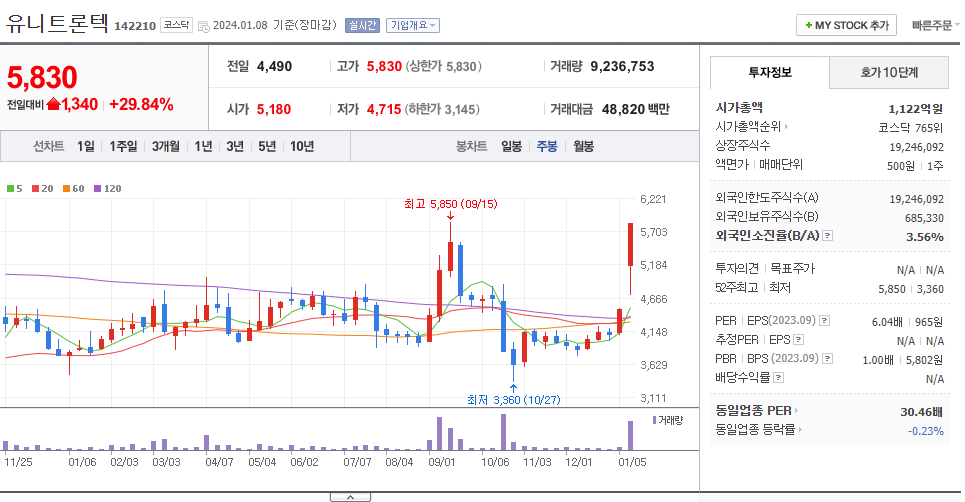Select the 3년 line chart period
This screenshot has width=965, height=502.
[235, 146]
